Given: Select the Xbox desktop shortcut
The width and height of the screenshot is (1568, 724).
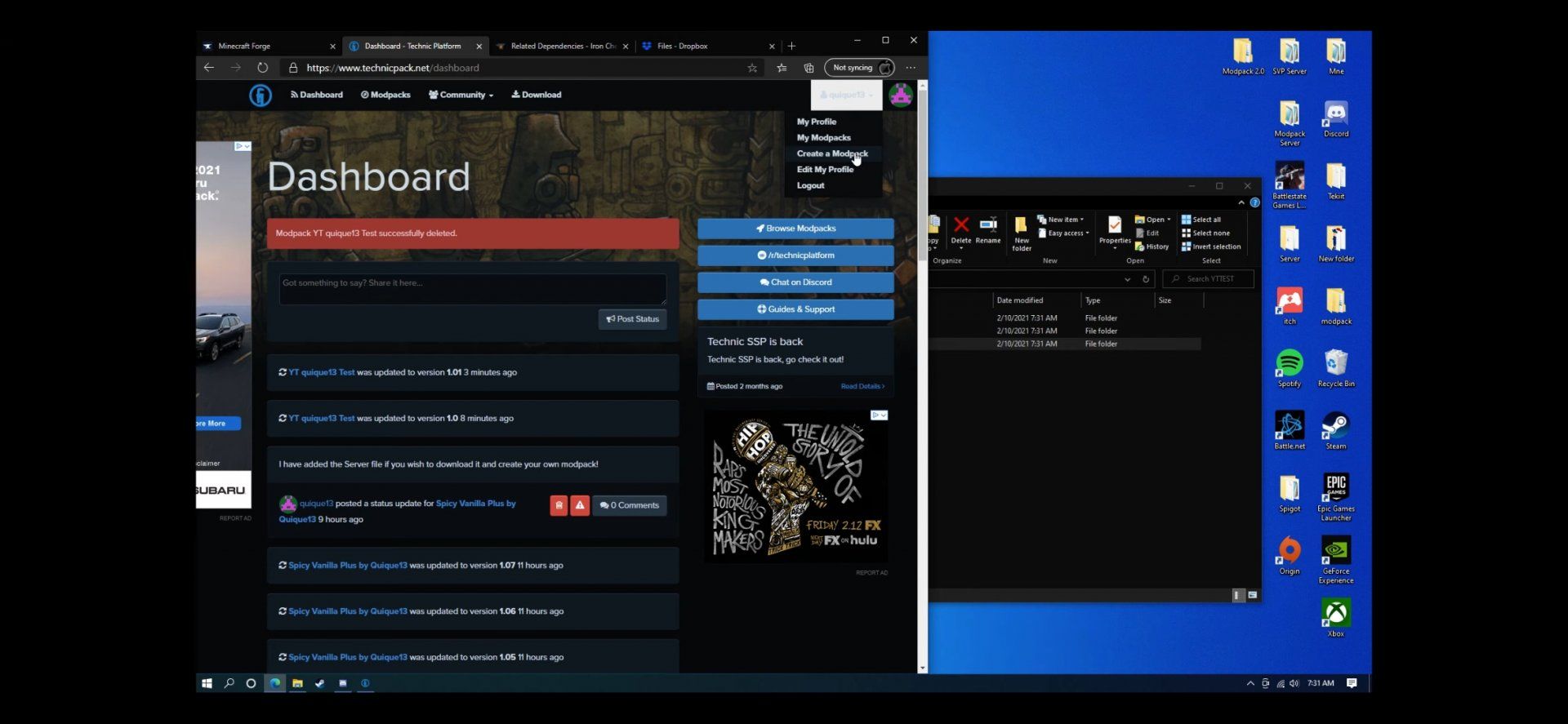Looking at the screenshot, I should [1336, 618].
